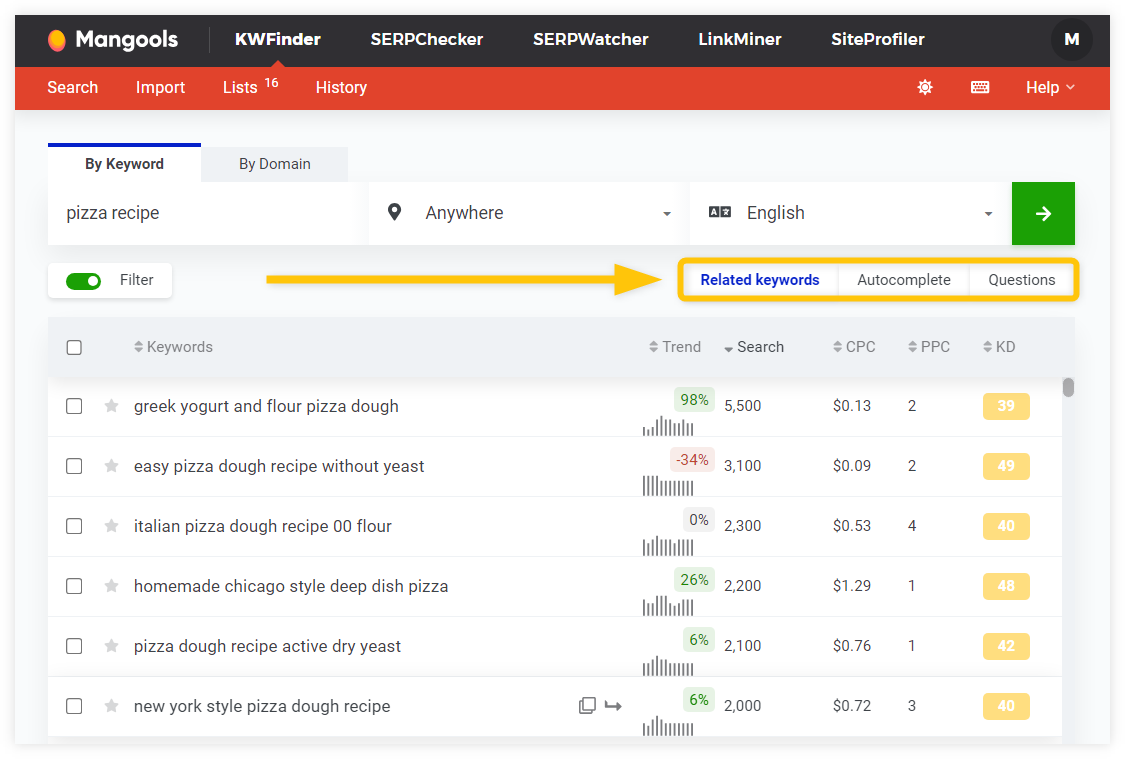Open the English language dropdown

860,212
